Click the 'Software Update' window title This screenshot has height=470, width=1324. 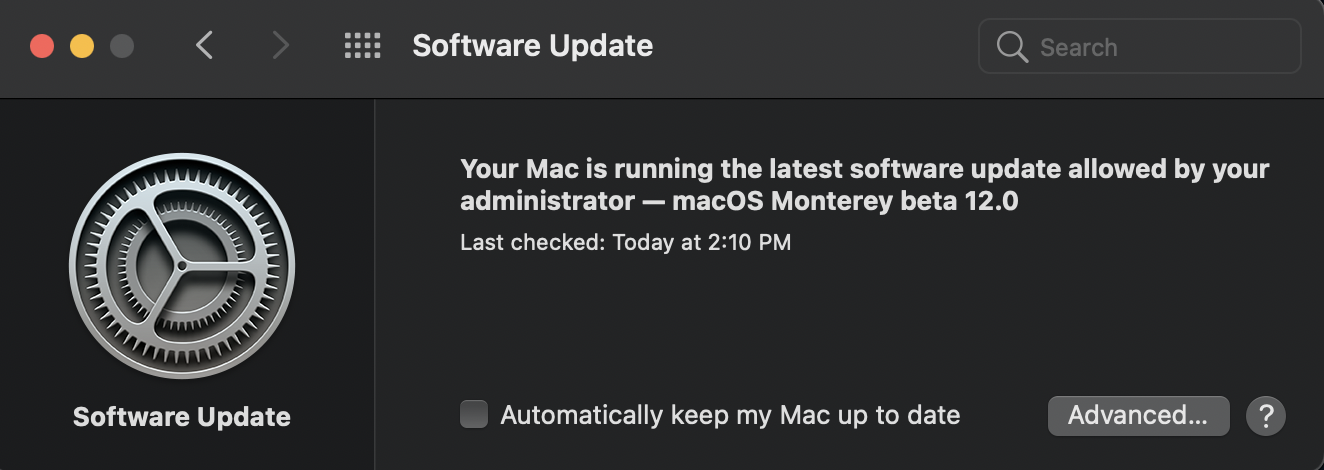533,46
